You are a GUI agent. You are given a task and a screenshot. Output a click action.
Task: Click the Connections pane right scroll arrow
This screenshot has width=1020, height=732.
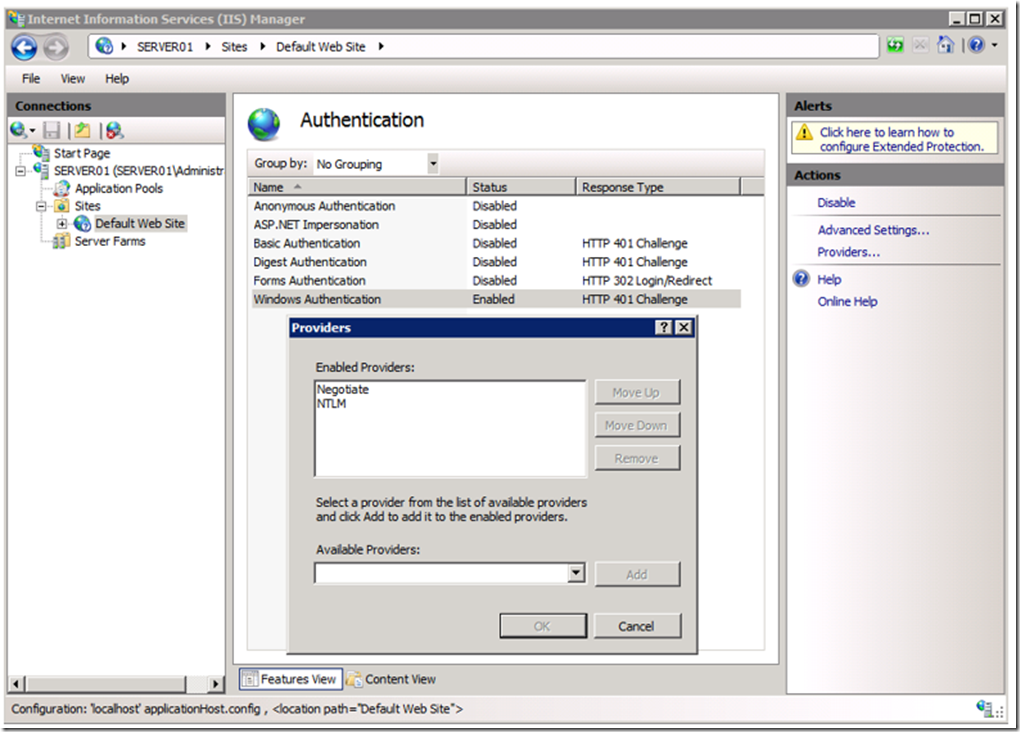216,684
